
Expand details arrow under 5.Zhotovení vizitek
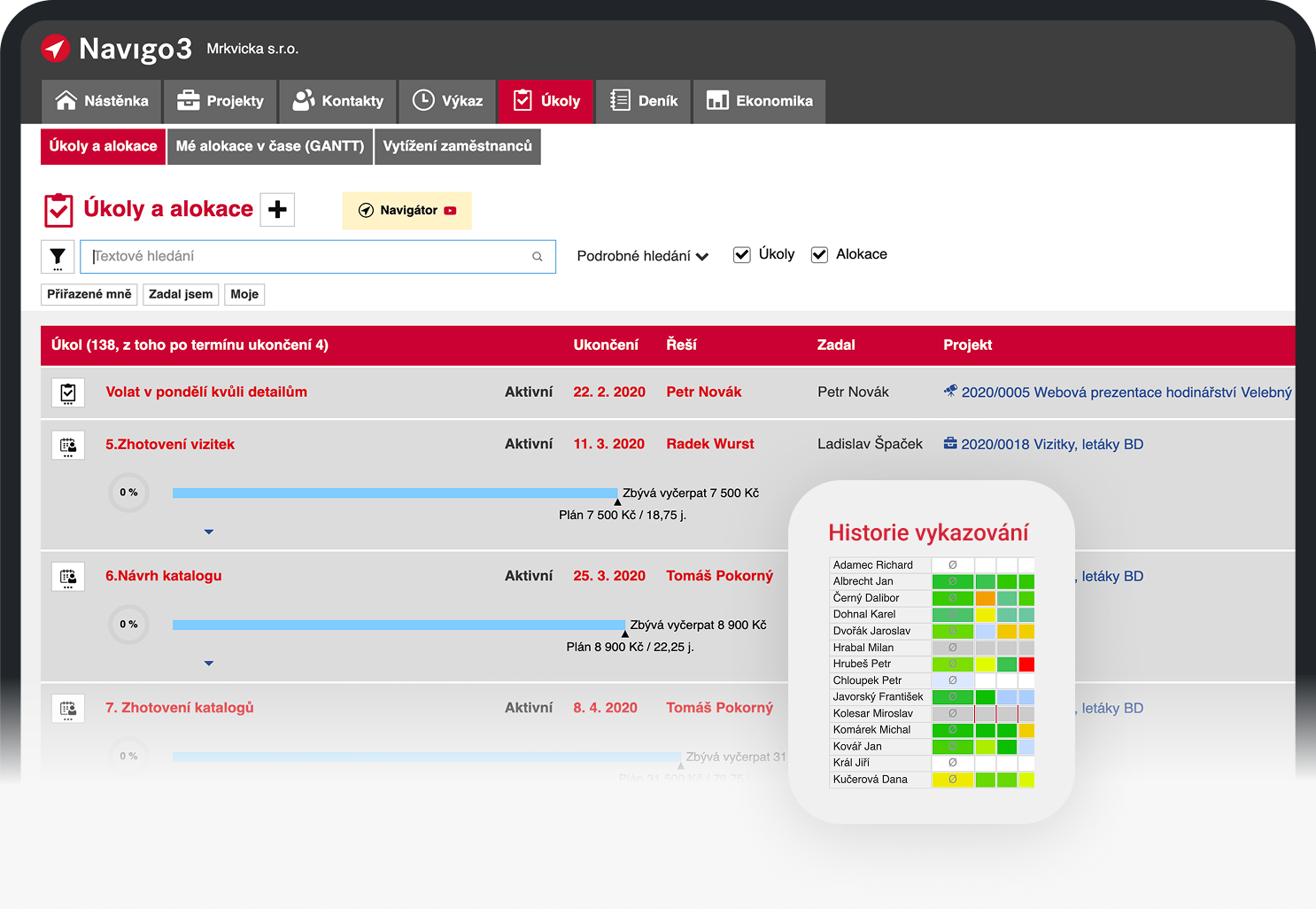(209, 532)
